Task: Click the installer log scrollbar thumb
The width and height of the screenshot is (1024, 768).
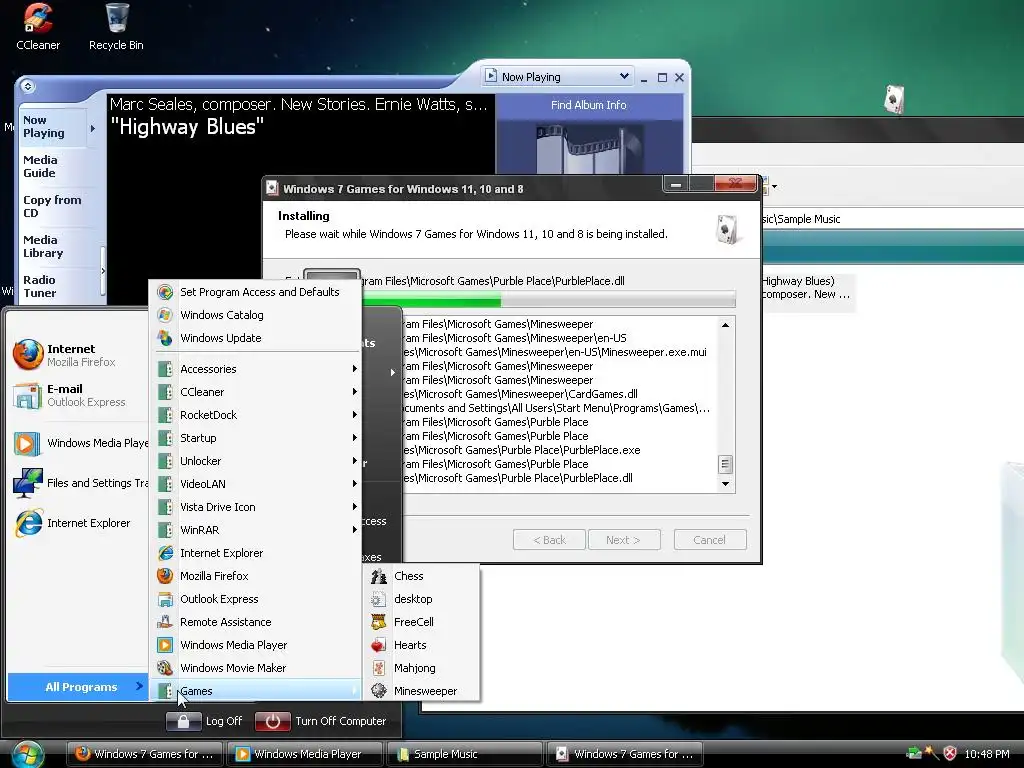Action: (725, 465)
